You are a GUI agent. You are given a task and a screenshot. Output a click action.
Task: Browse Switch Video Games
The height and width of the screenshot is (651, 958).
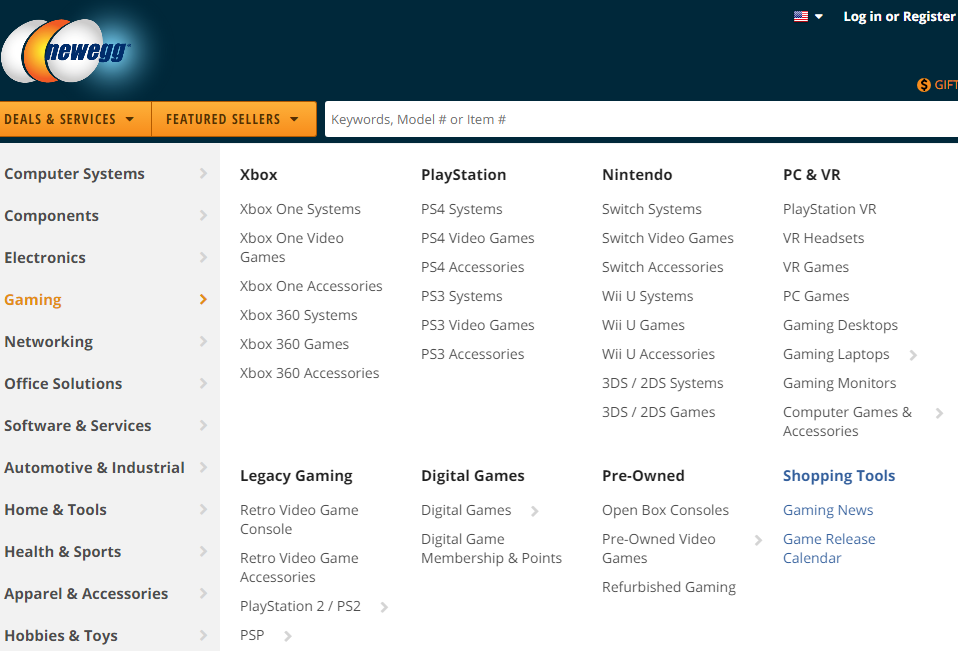(668, 238)
